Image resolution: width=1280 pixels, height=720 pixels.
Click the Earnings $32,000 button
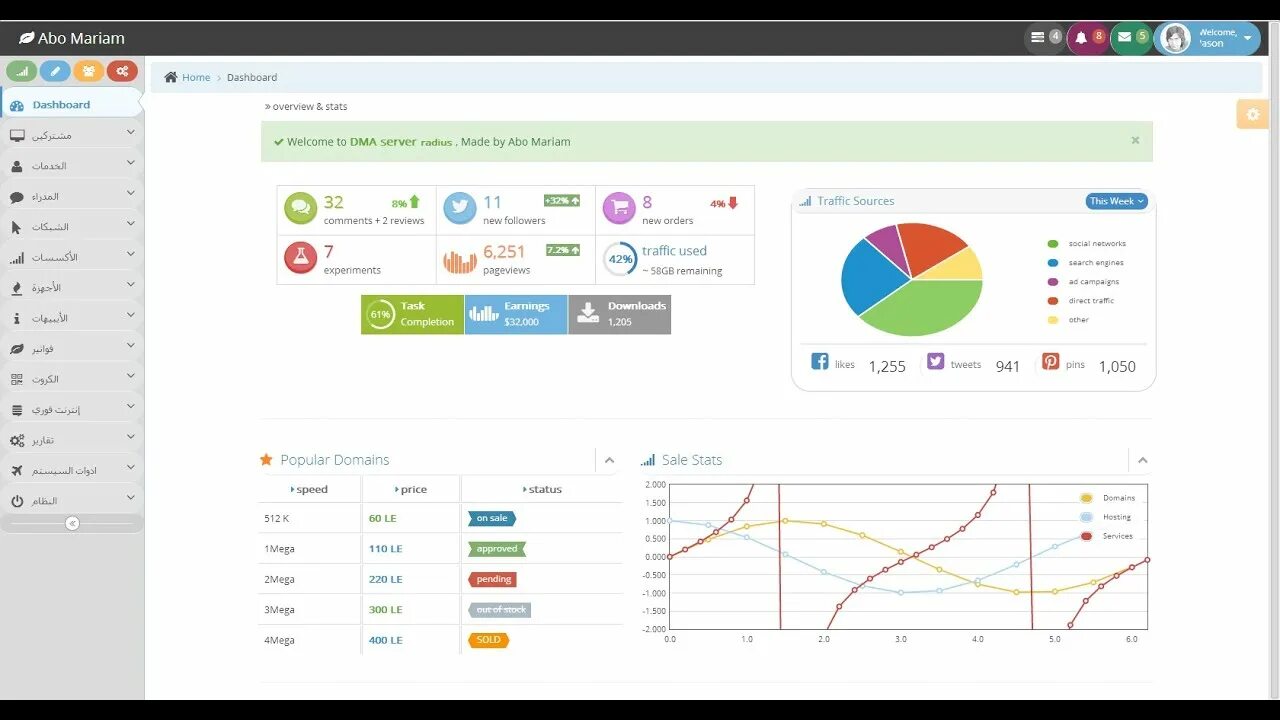[516, 314]
